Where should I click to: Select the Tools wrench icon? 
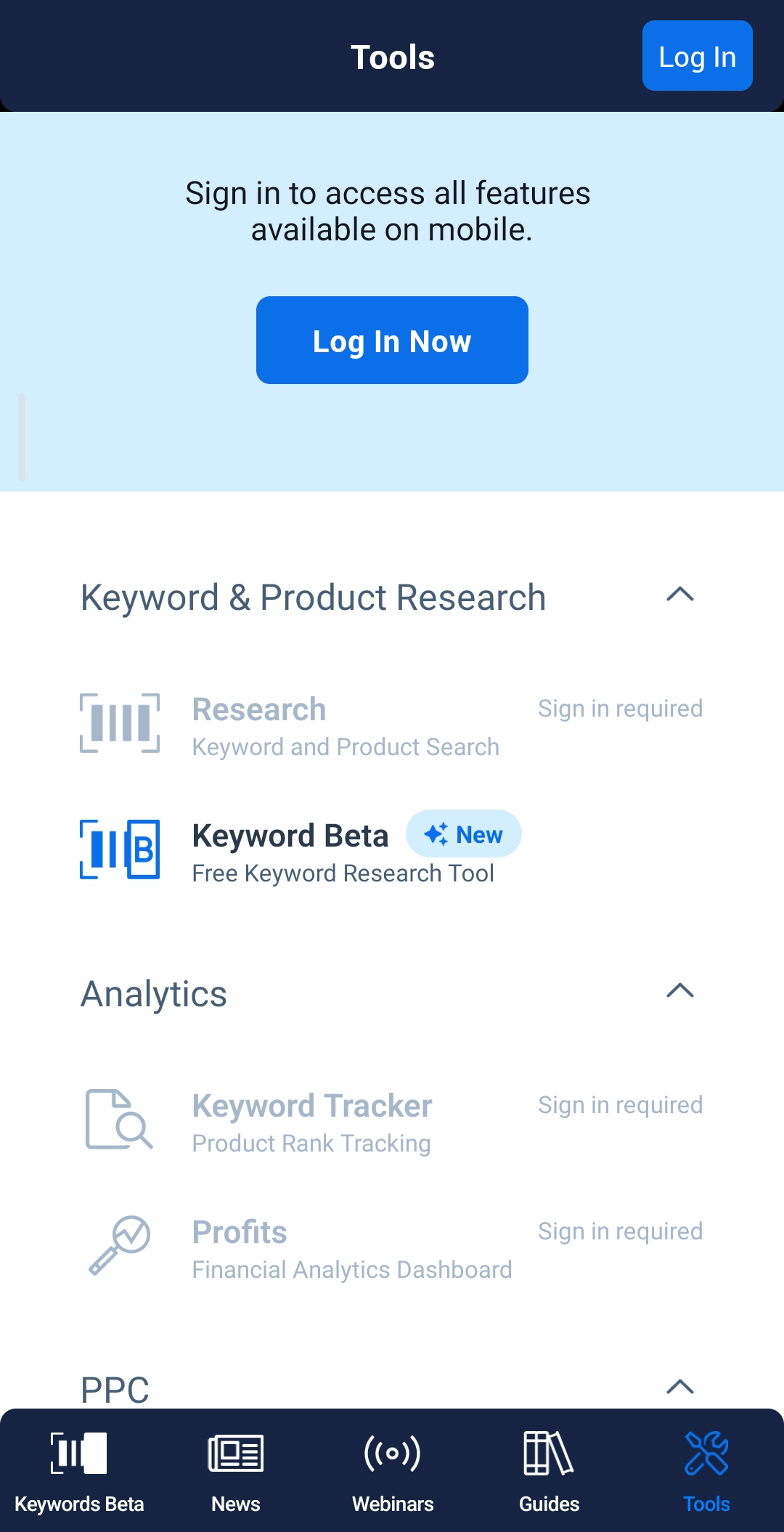(706, 1453)
